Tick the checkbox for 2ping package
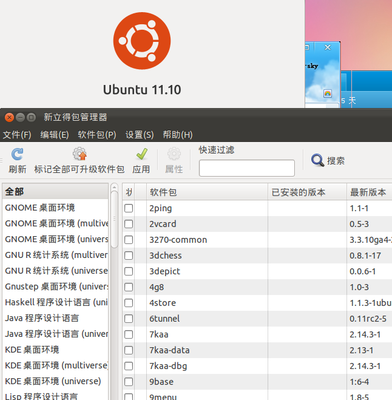The width and height of the screenshot is (392, 400). [x=129, y=208]
